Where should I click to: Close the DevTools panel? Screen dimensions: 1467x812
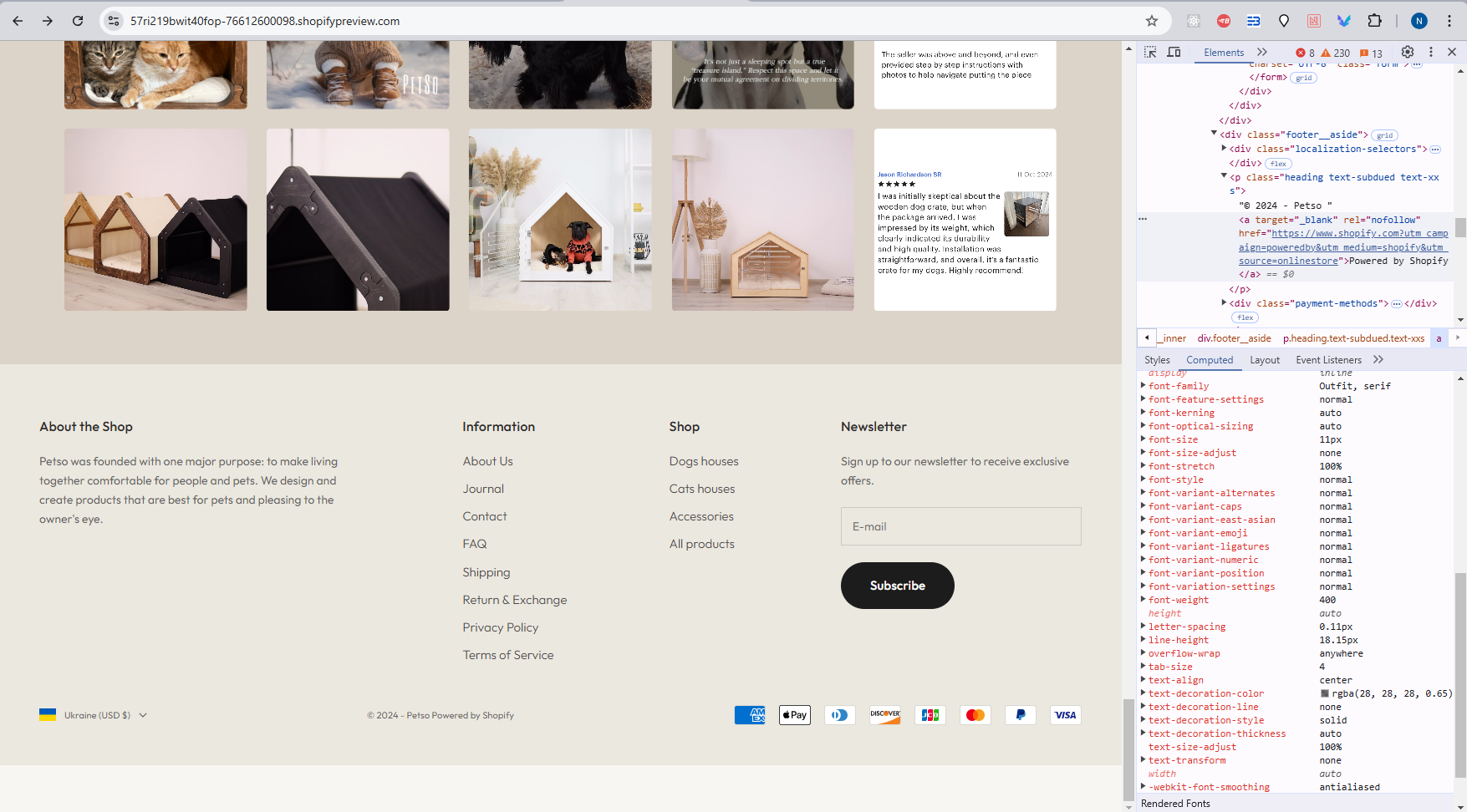(1452, 52)
